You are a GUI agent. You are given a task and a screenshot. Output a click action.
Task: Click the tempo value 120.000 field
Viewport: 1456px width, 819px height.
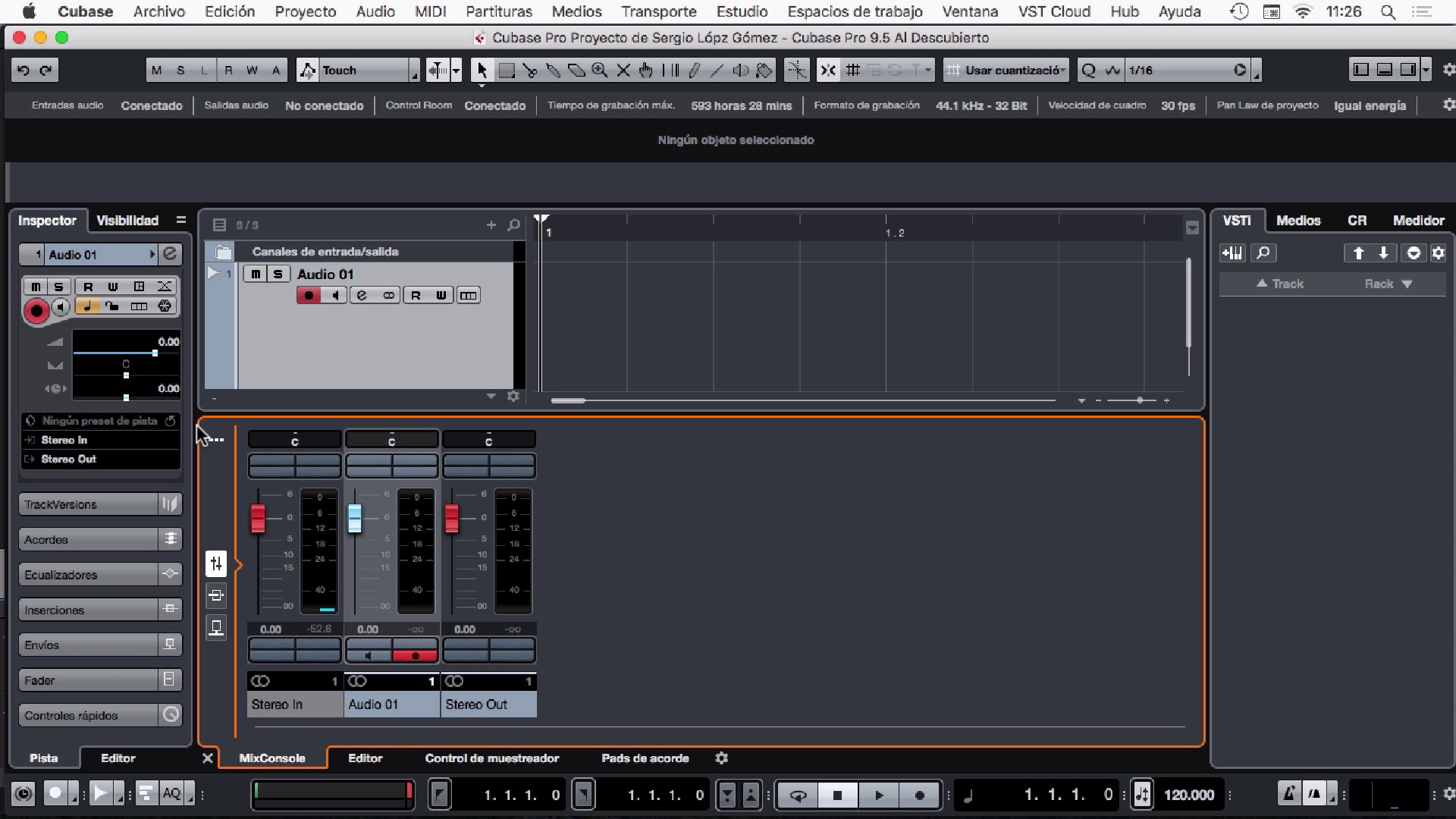pyautogui.click(x=1188, y=795)
